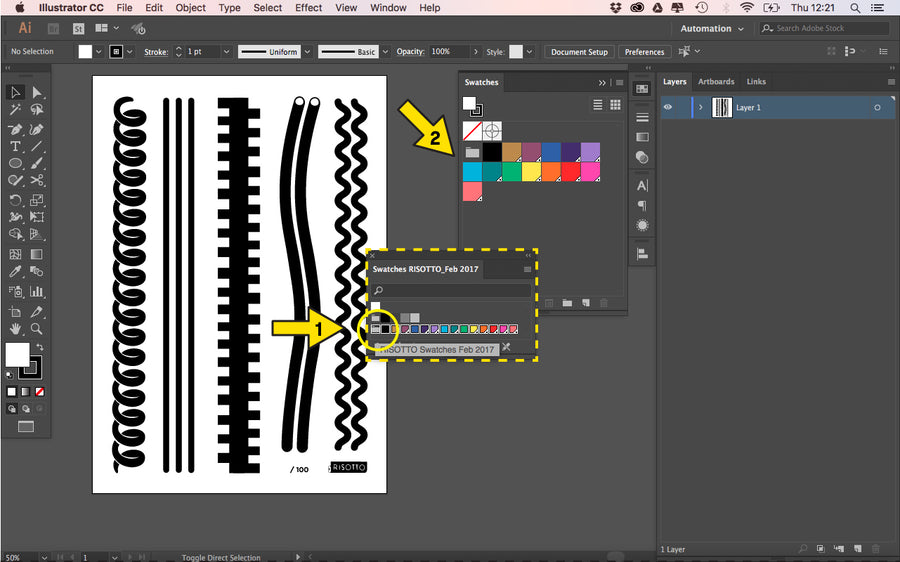Select the Type tool
Screen dimensions: 900x562
(x=15, y=146)
